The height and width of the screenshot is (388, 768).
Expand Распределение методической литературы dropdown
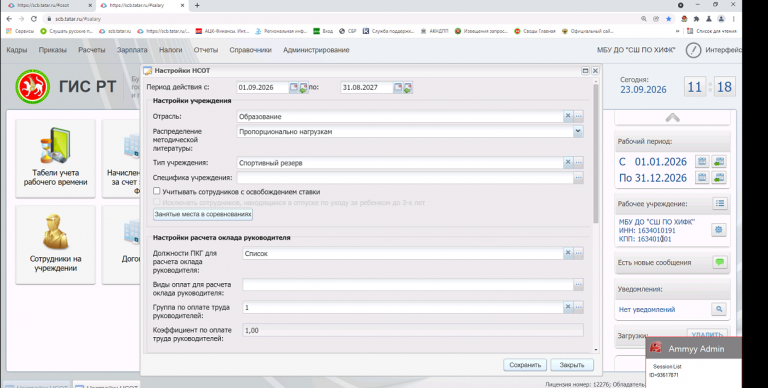tap(578, 131)
